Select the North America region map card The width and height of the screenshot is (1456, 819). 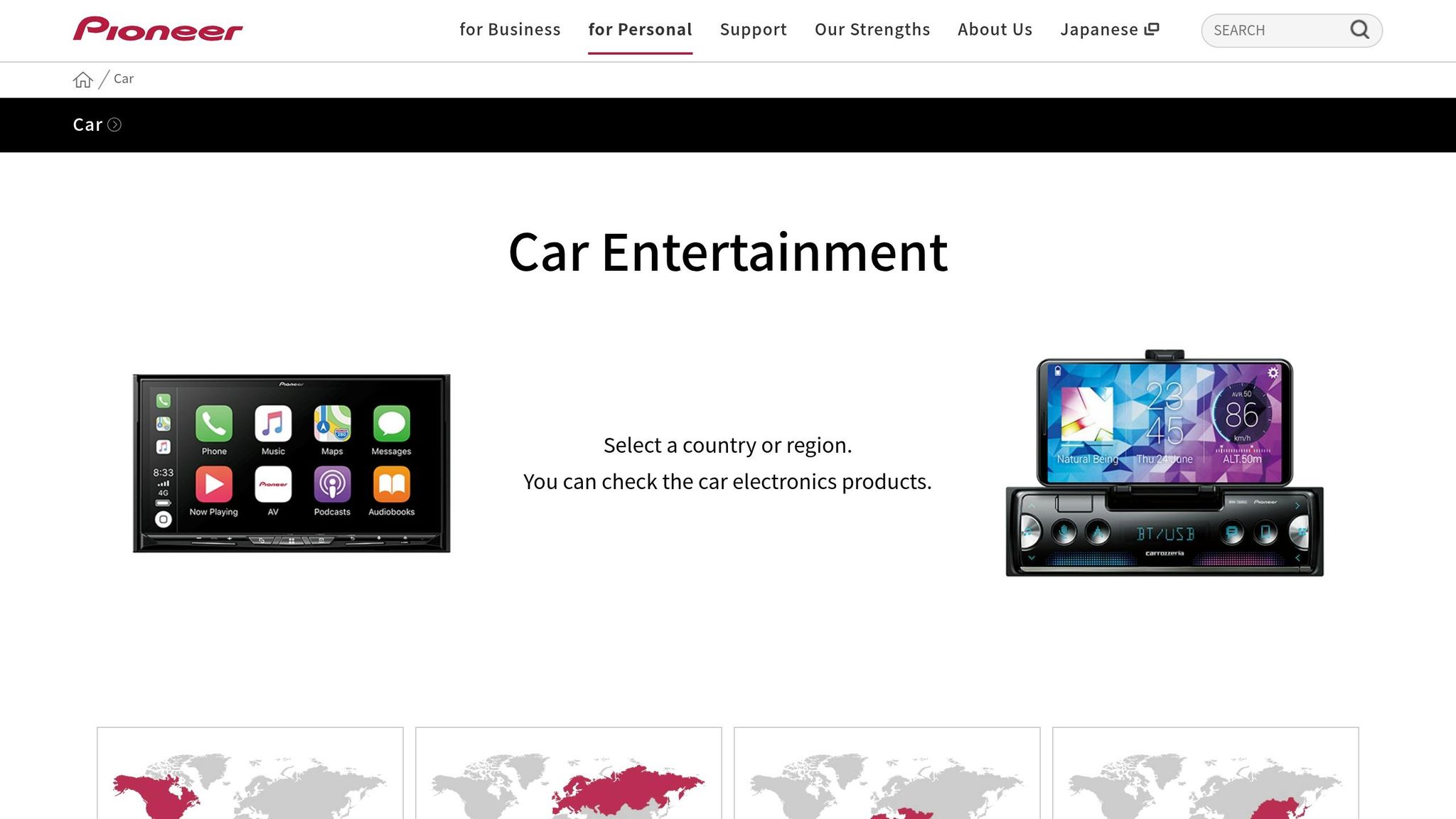click(250, 775)
